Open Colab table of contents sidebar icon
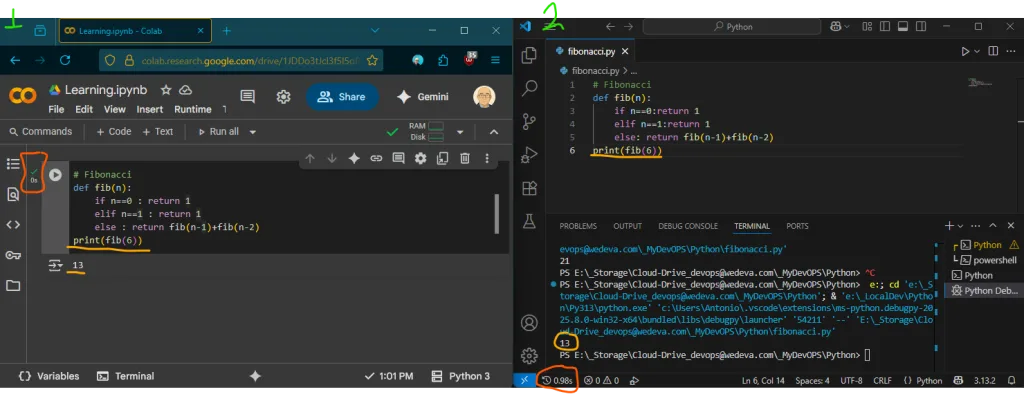Viewport: 1024px width, 394px height. point(13,164)
